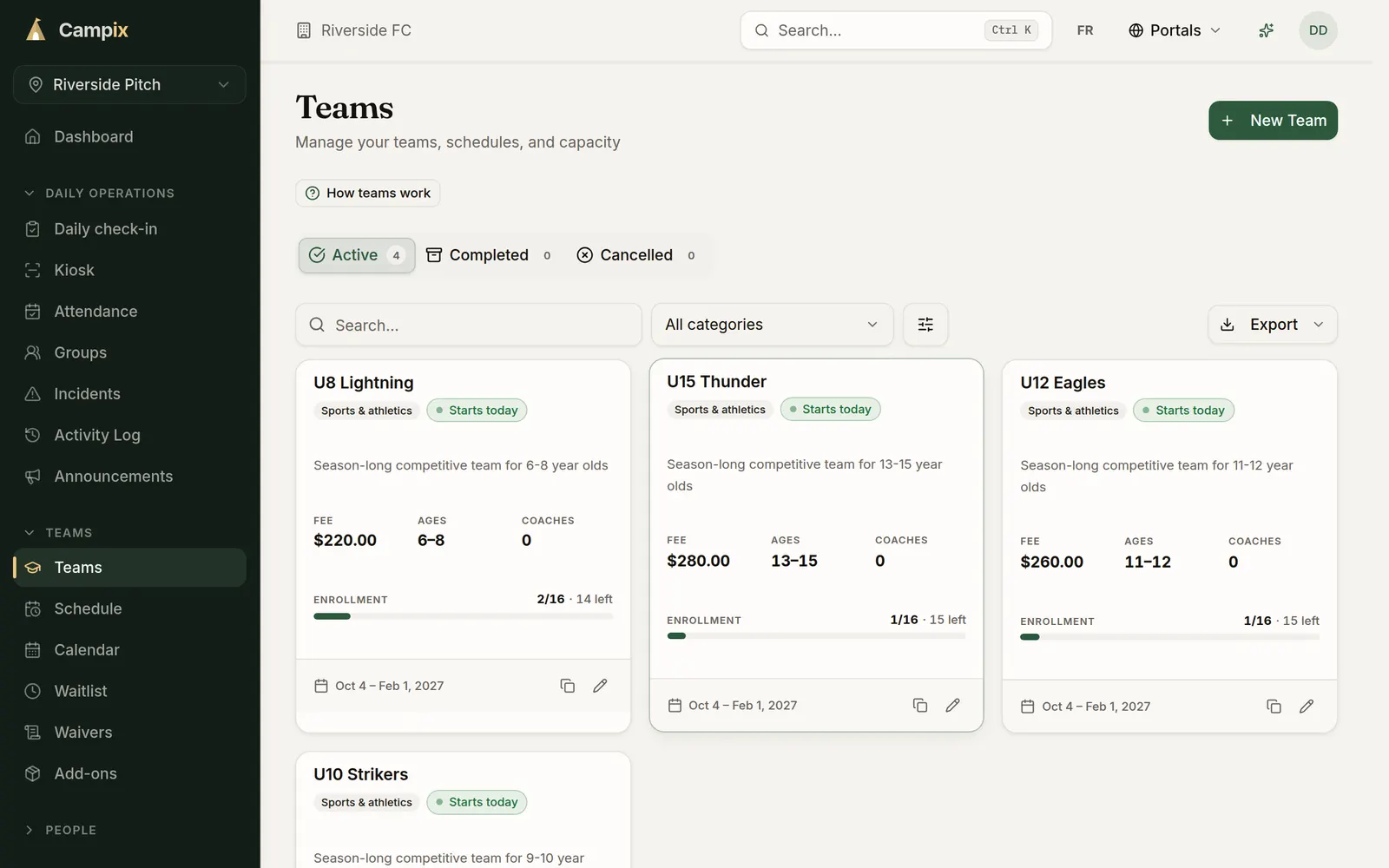Switch language to FR
This screenshot has height=868, width=1389.
pyautogui.click(x=1085, y=30)
